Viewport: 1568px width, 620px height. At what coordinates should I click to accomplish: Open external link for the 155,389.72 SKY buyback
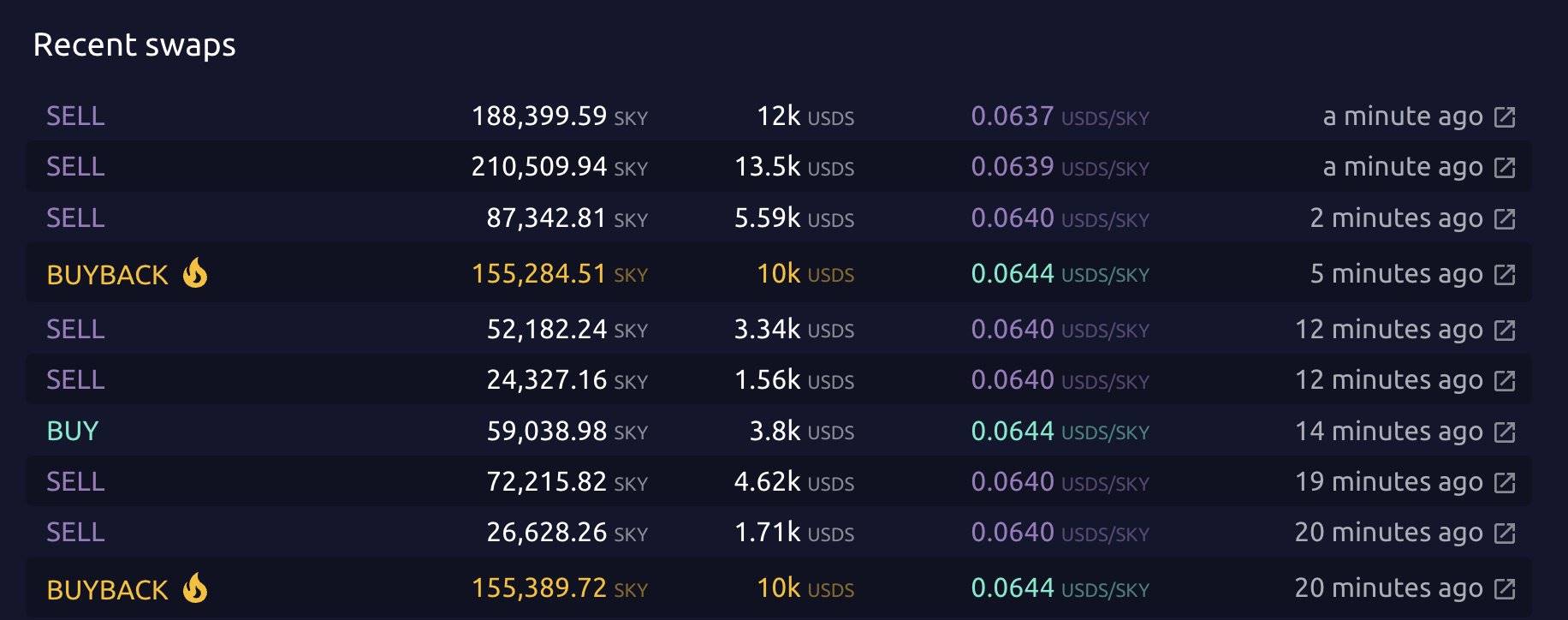point(1504,589)
